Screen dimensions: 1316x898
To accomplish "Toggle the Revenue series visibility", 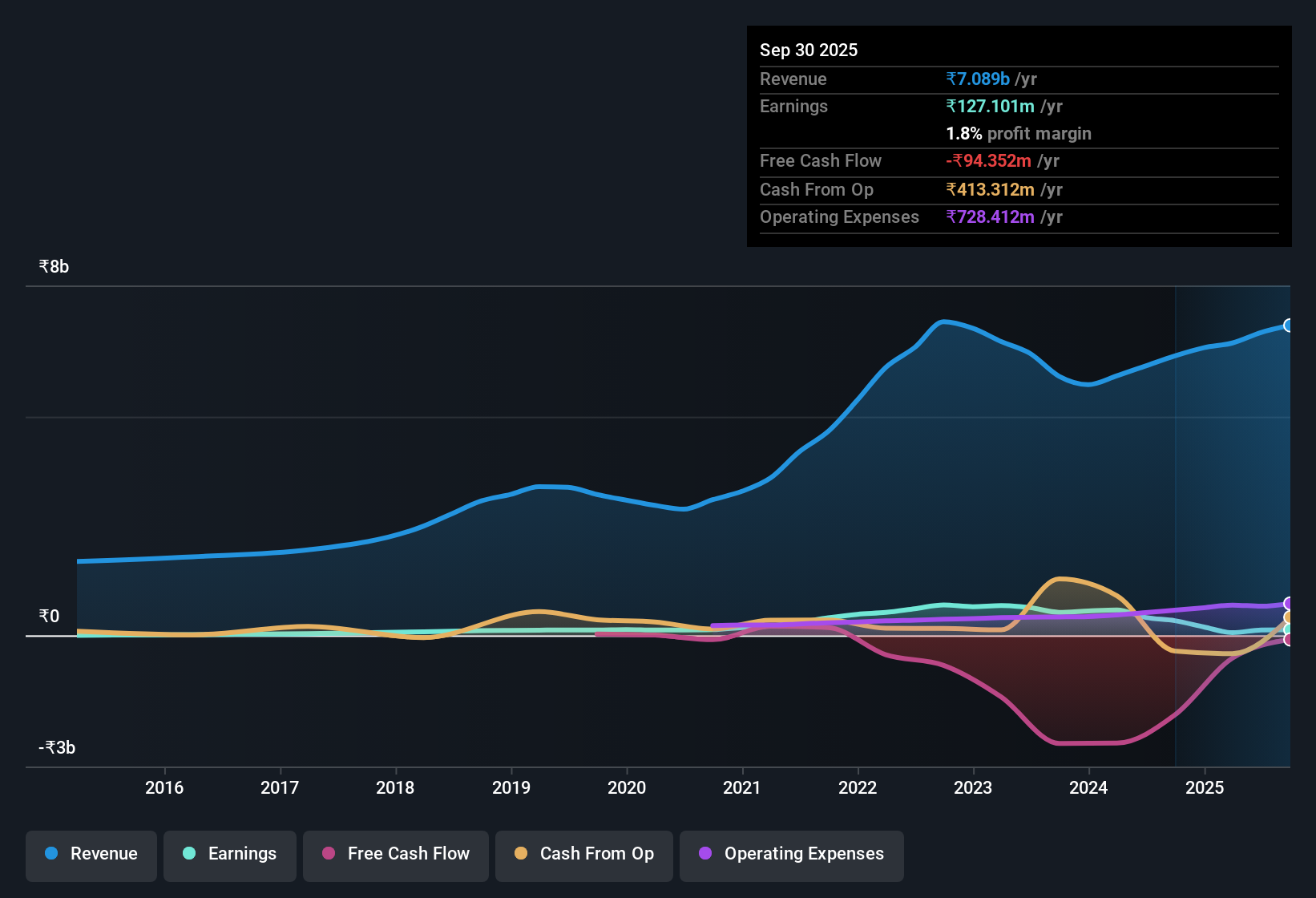I will [x=91, y=854].
